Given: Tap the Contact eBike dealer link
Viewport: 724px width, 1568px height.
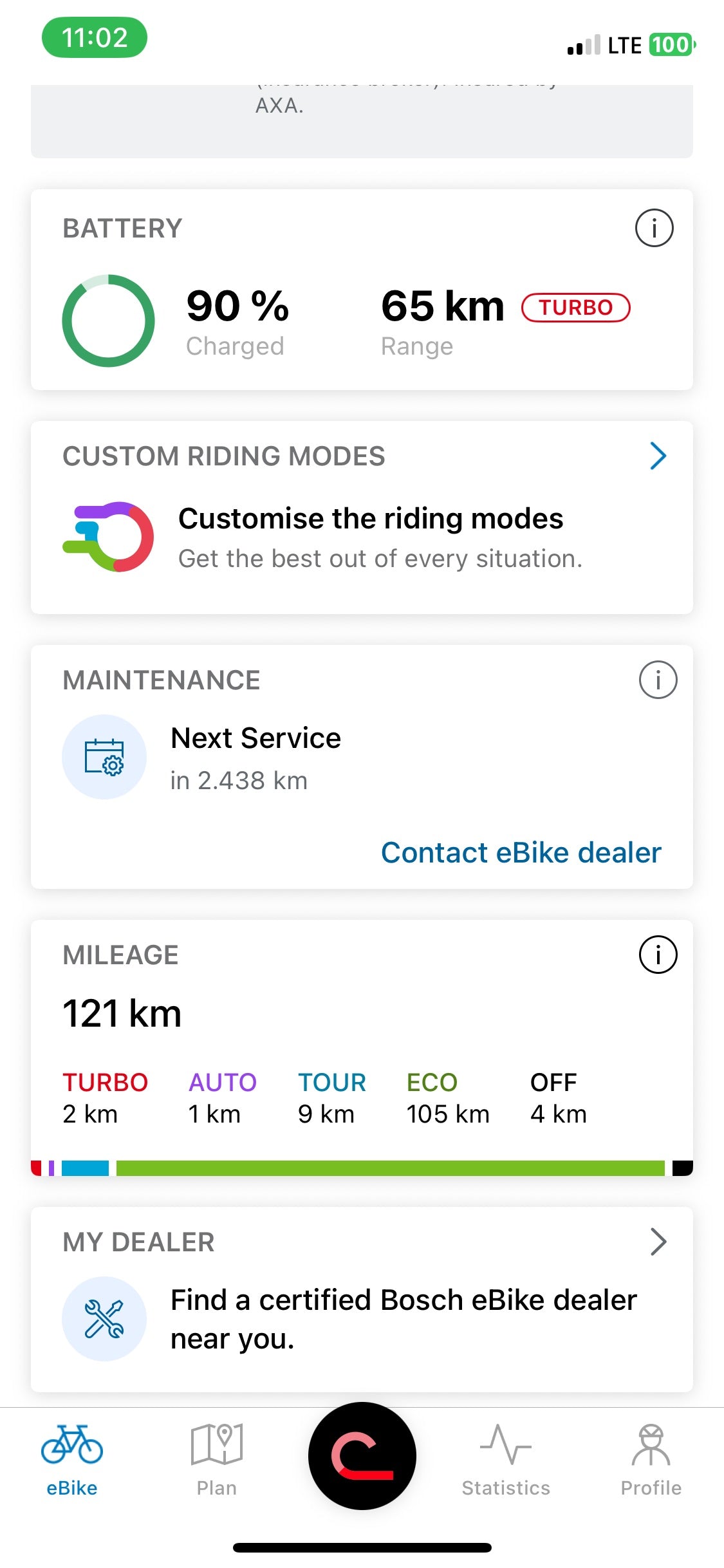Looking at the screenshot, I should pyautogui.click(x=521, y=853).
